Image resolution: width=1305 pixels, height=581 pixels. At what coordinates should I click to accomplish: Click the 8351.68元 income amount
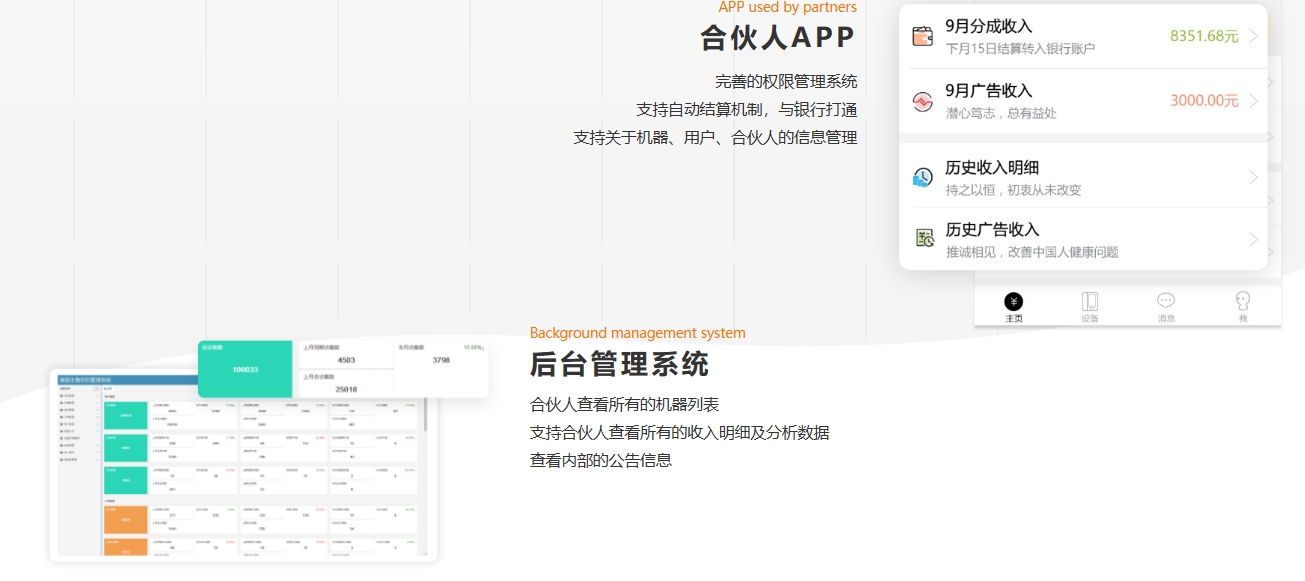pyautogui.click(x=1204, y=36)
